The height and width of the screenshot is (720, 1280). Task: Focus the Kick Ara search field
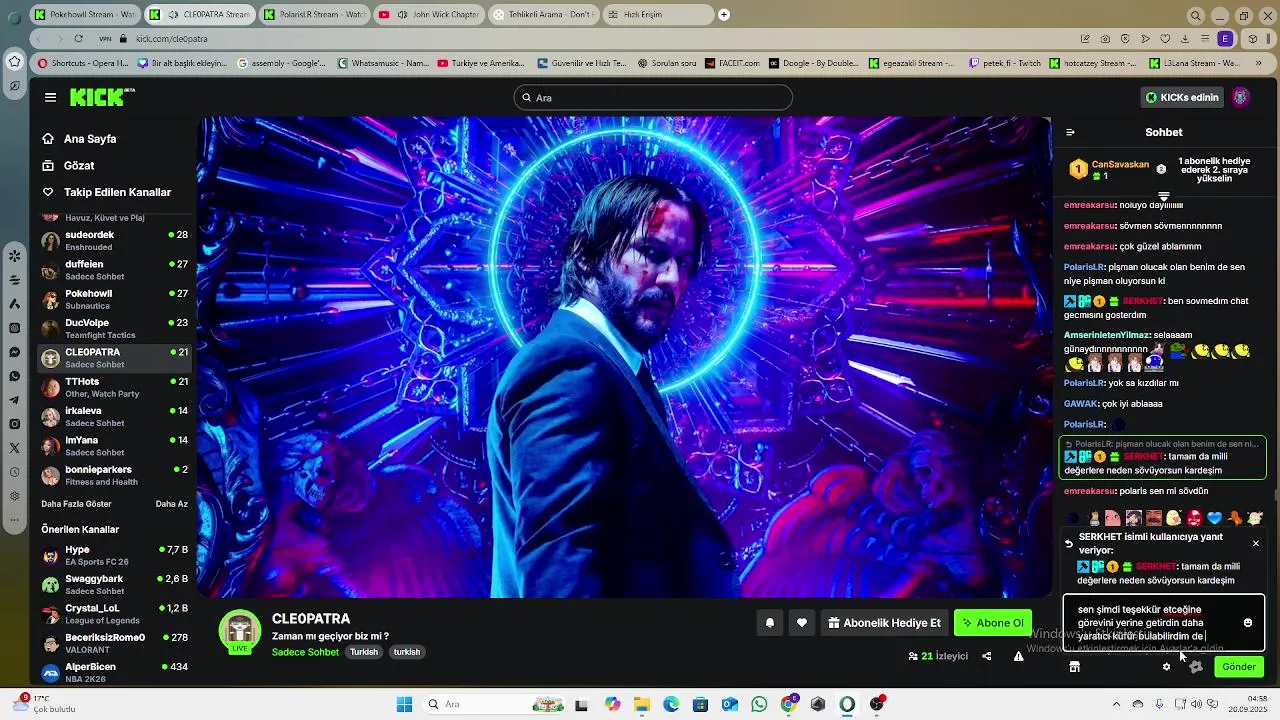[x=653, y=97]
